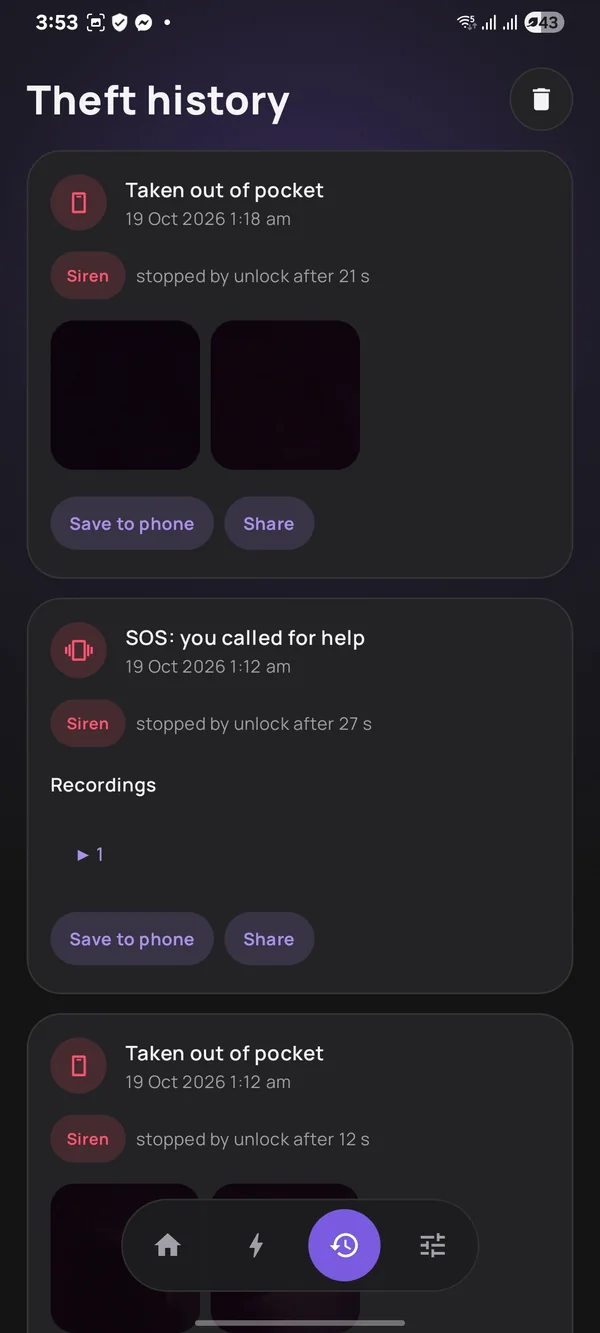600x1333 pixels.
Task: Open first captured photo thumbnail
Action: point(125,395)
